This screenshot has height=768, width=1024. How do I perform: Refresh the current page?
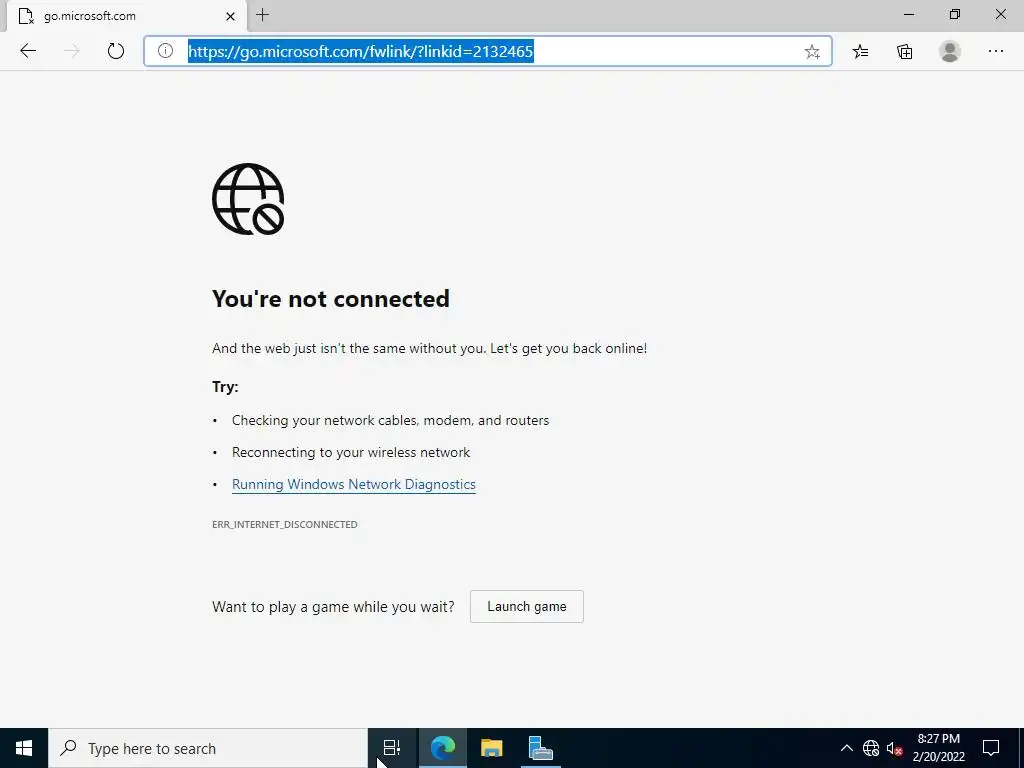[x=116, y=51]
